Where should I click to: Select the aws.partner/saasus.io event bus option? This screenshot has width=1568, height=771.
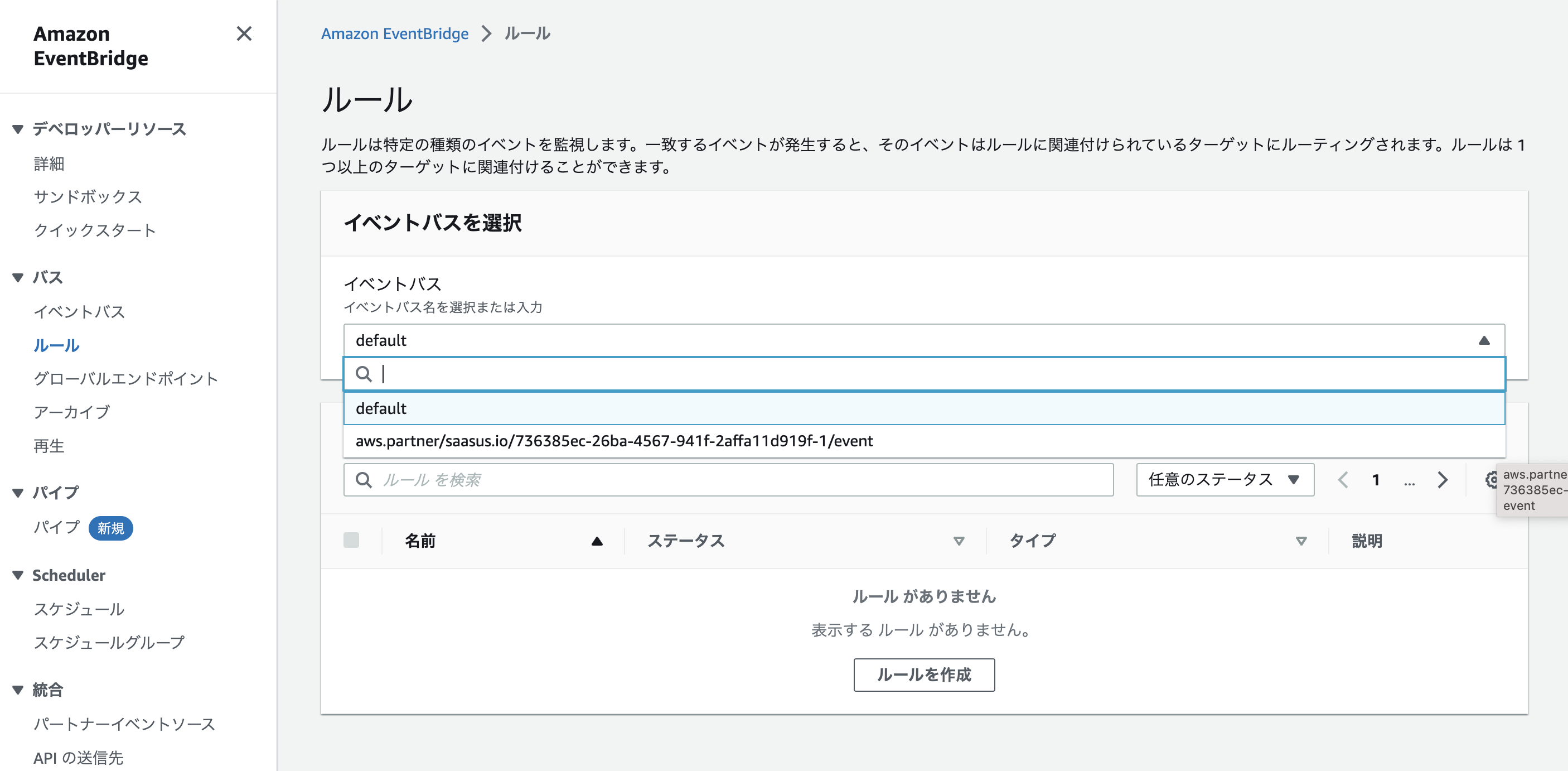[x=924, y=441]
